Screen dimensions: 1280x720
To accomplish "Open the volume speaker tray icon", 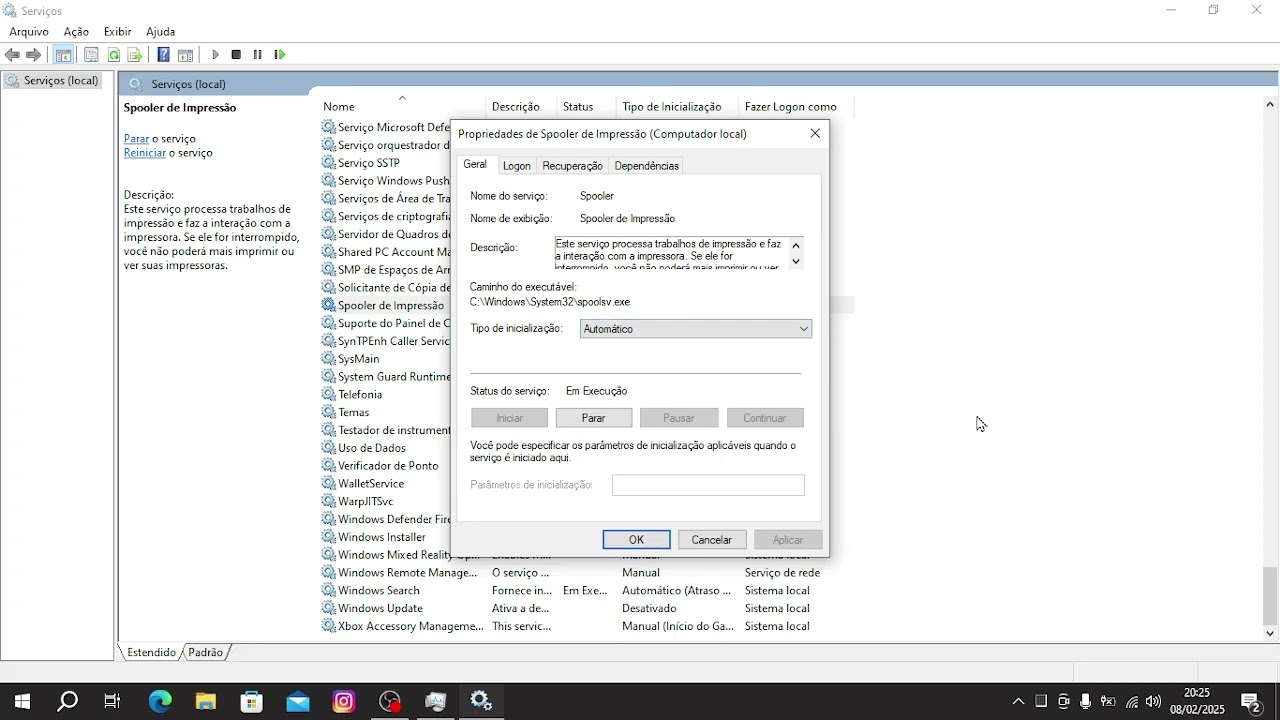I will [x=1154, y=702].
